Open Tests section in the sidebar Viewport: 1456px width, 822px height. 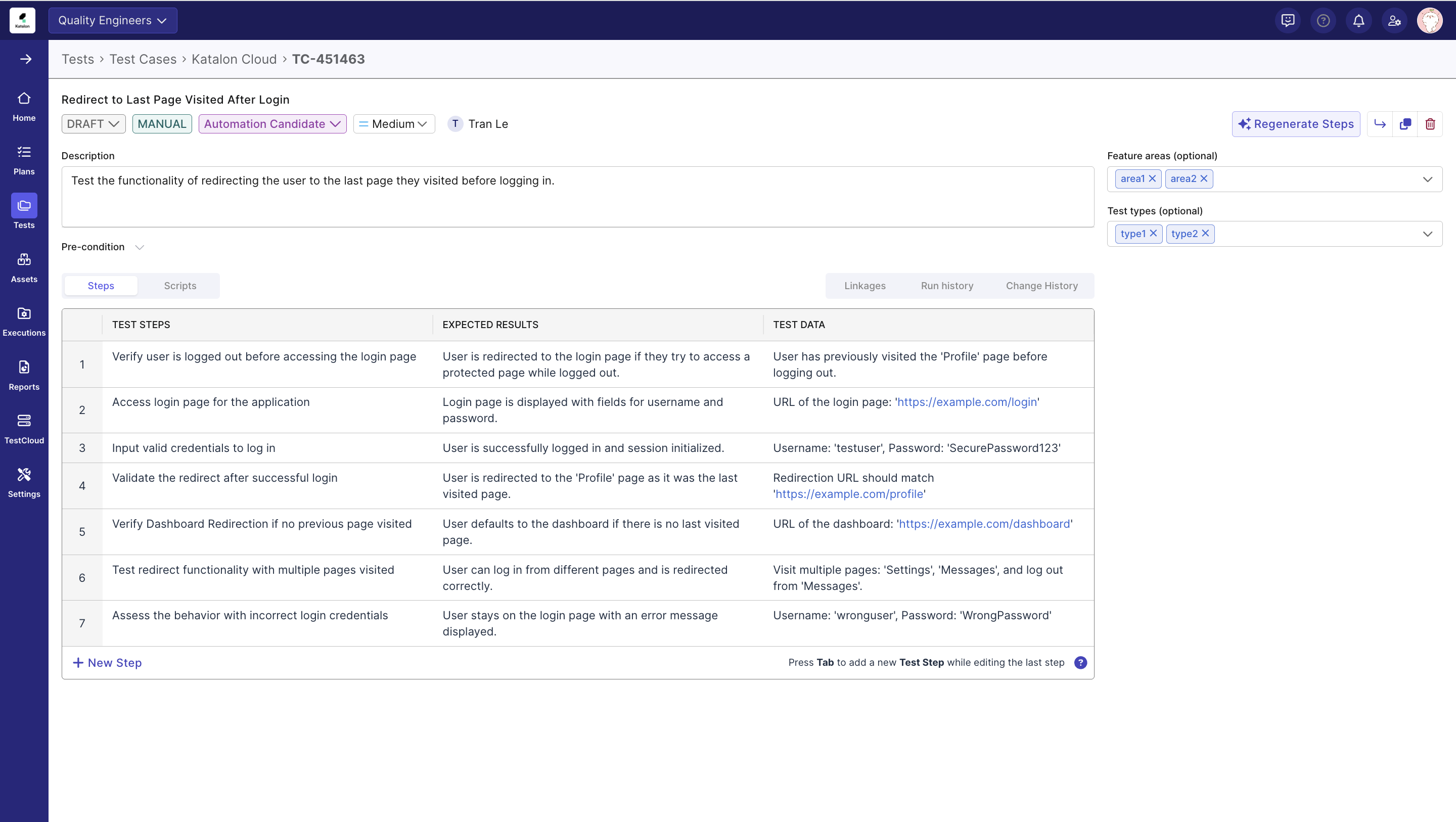click(24, 212)
